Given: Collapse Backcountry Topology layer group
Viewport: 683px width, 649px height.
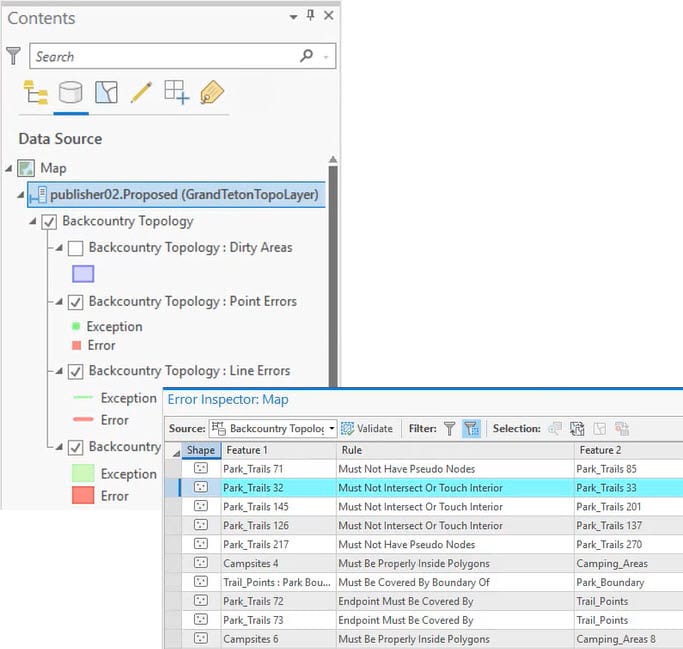Looking at the screenshot, I should pos(33,221).
